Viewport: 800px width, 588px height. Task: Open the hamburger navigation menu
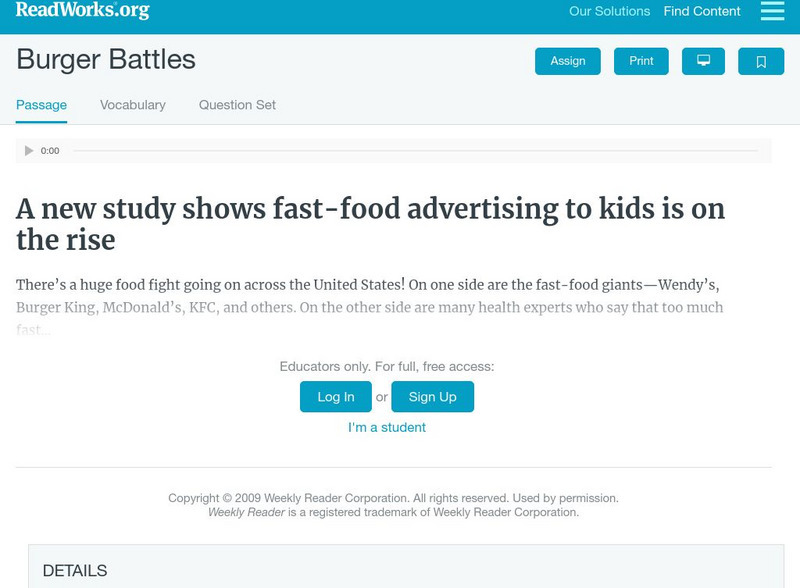click(769, 12)
